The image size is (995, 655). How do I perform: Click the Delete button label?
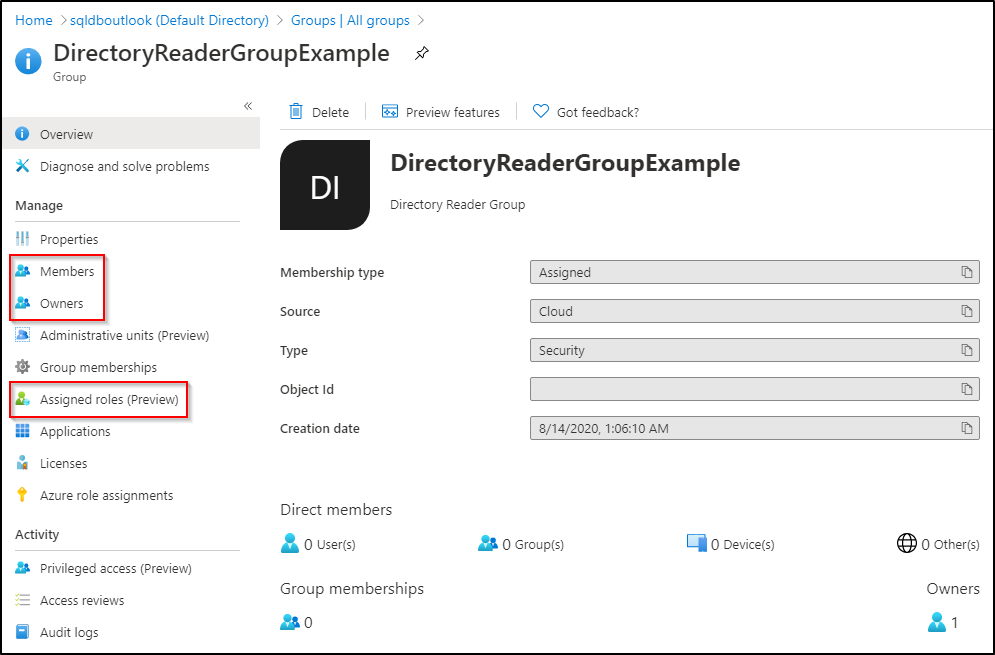click(331, 112)
